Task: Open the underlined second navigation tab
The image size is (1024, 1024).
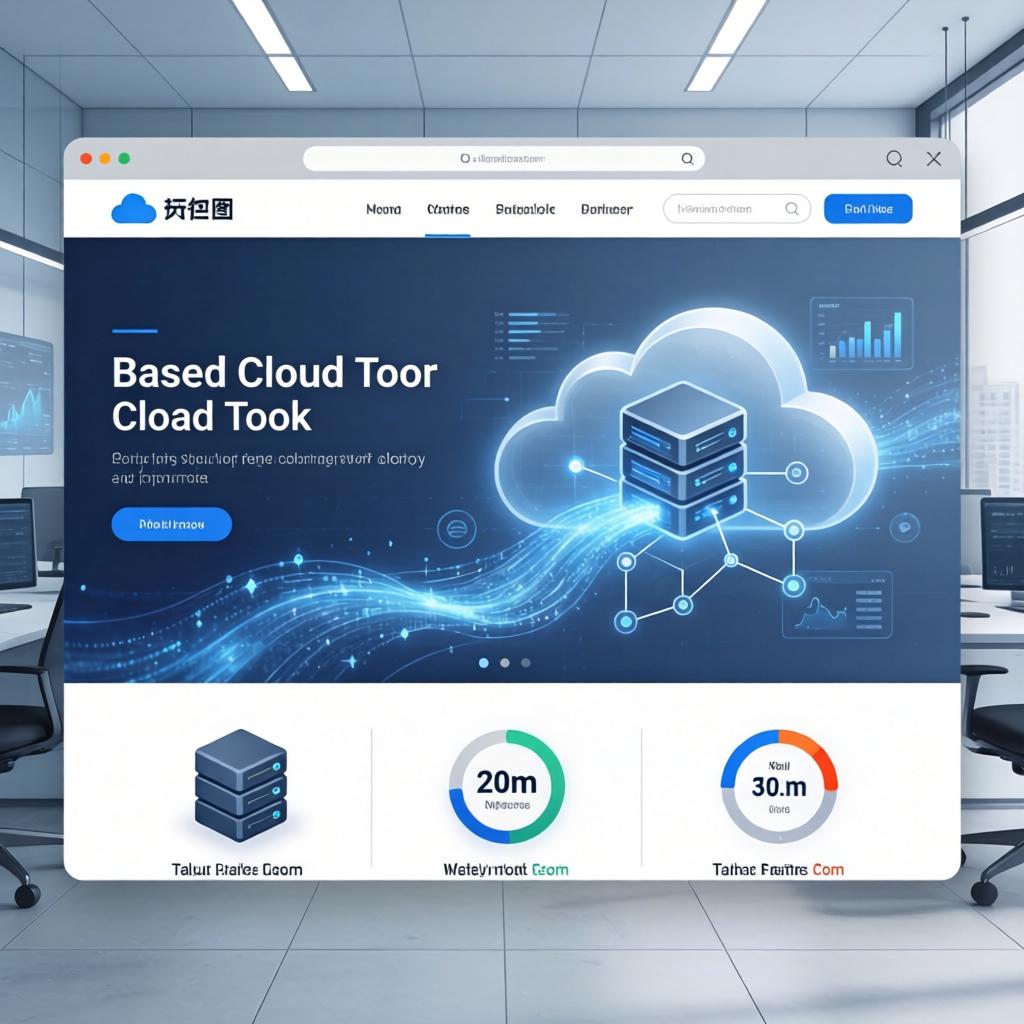Action: (x=447, y=210)
